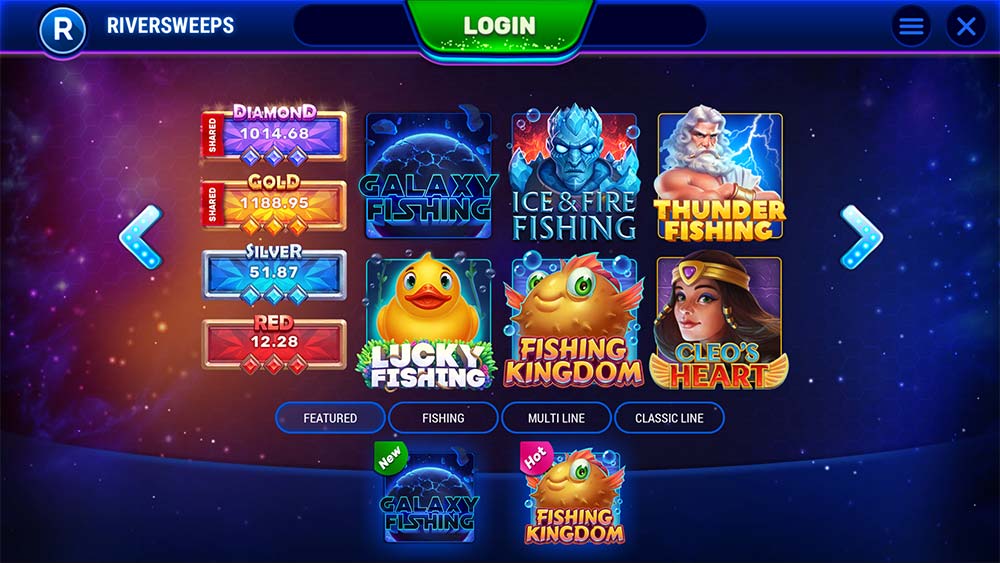The width and height of the screenshot is (1000, 563).
Task: Go to previous games page arrow
Action: coord(142,237)
